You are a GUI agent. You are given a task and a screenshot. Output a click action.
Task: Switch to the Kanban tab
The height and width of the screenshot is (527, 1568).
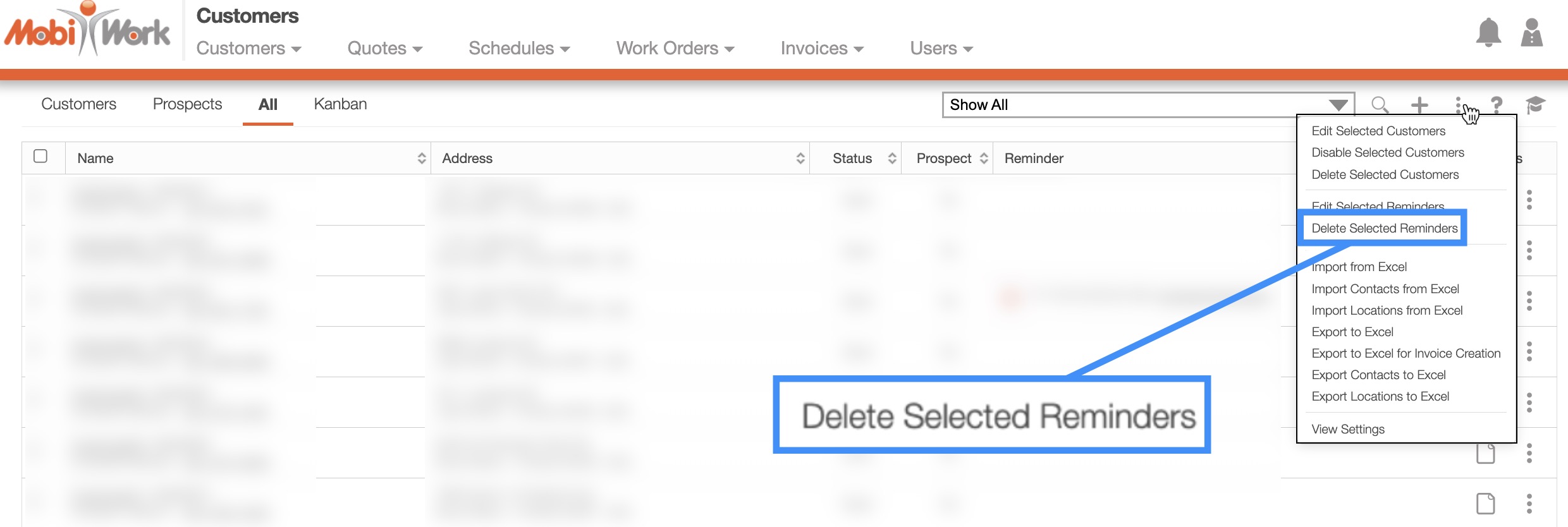340,104
